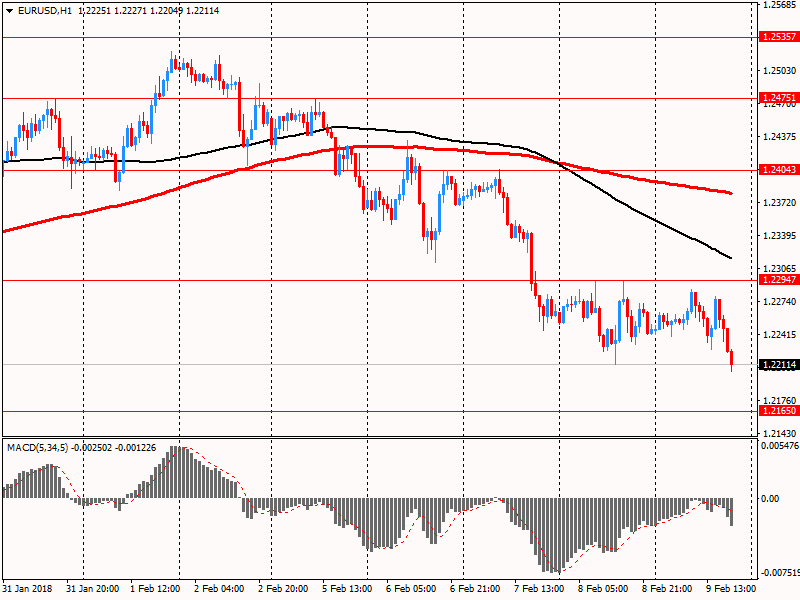The image size is (800, 600).
Task: Select the 1.24043 red level label
Action: [778, 170]
